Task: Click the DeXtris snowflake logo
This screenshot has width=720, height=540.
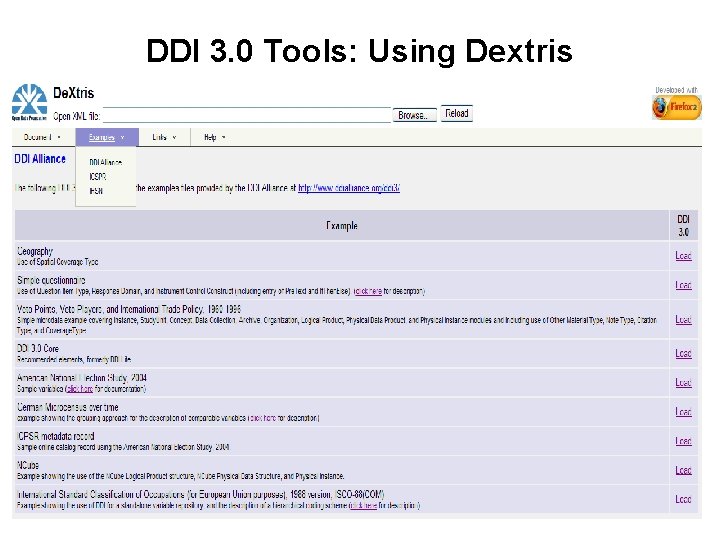Action: (29, 102)
